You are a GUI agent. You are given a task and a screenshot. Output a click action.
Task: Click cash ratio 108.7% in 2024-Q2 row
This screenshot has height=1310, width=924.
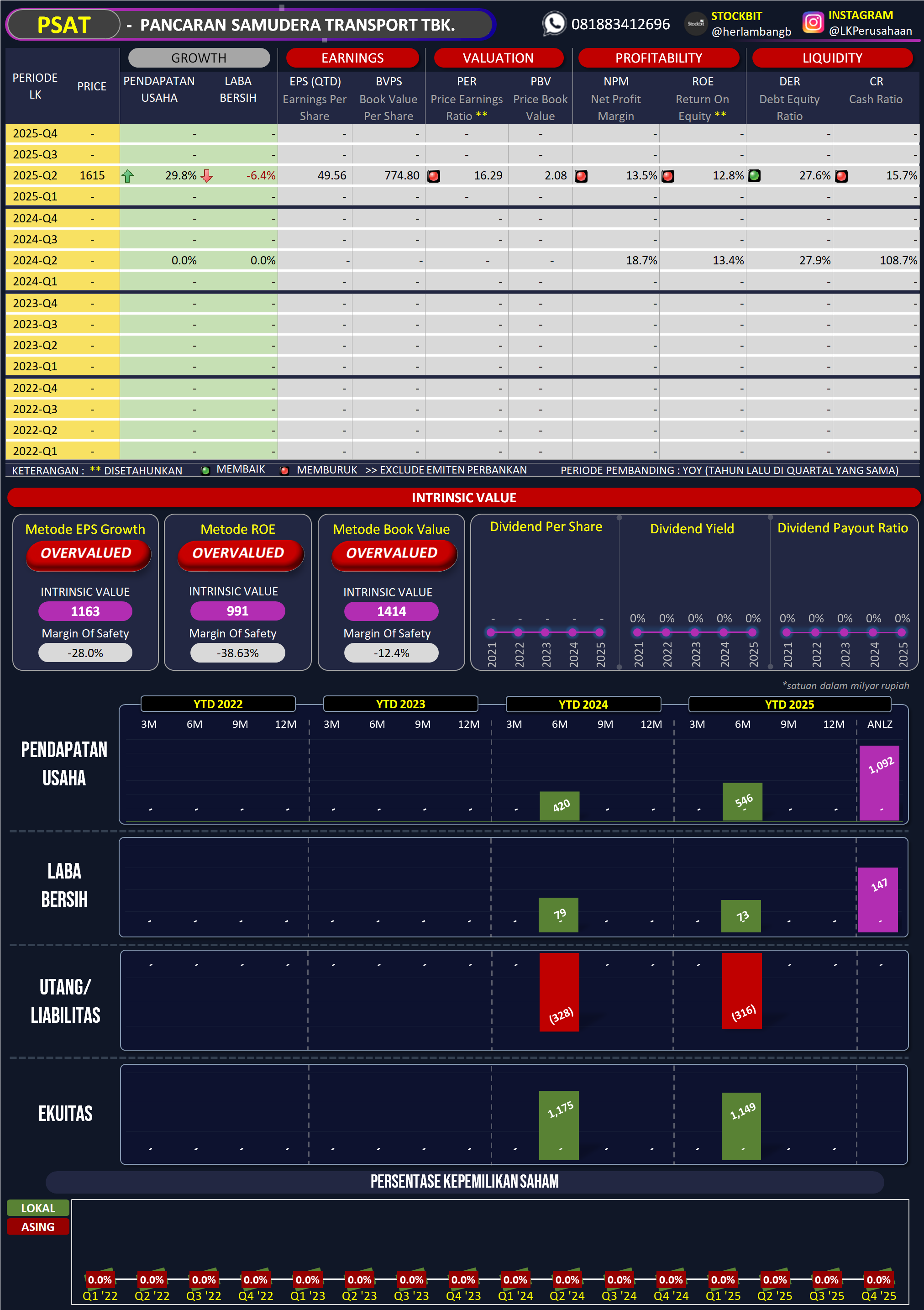pos(898,261)
